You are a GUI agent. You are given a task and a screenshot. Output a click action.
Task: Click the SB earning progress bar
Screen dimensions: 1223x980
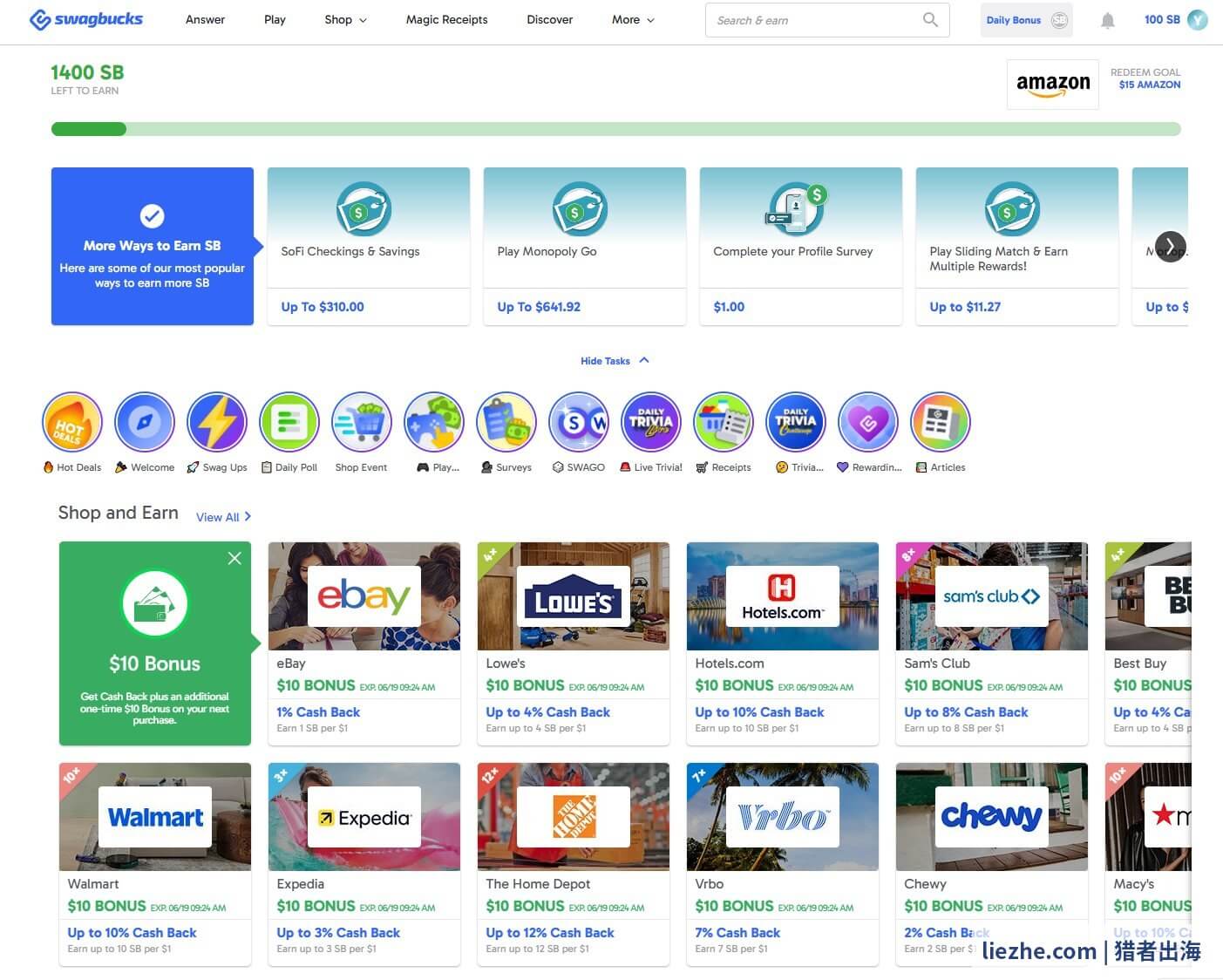tap(615, 129)
